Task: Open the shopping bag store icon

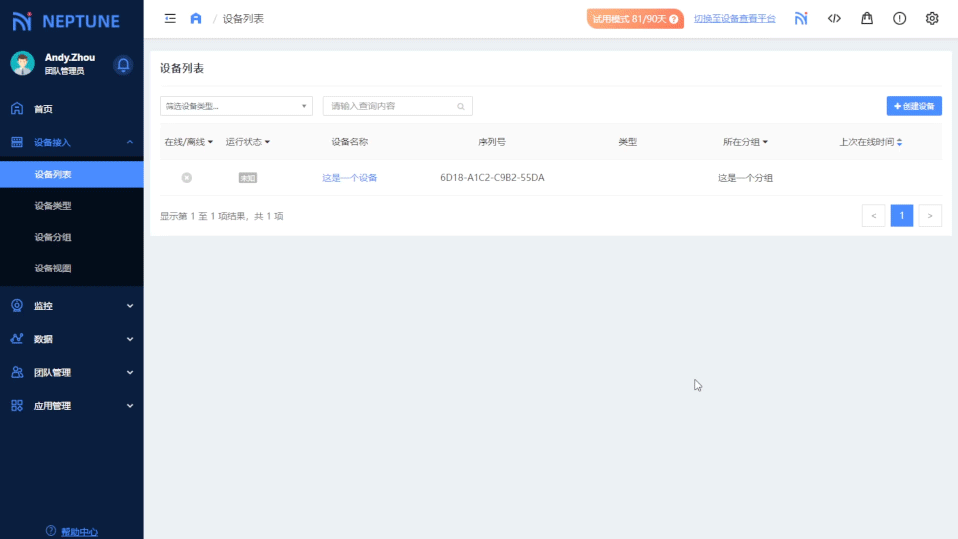Action: click(867, 18)
